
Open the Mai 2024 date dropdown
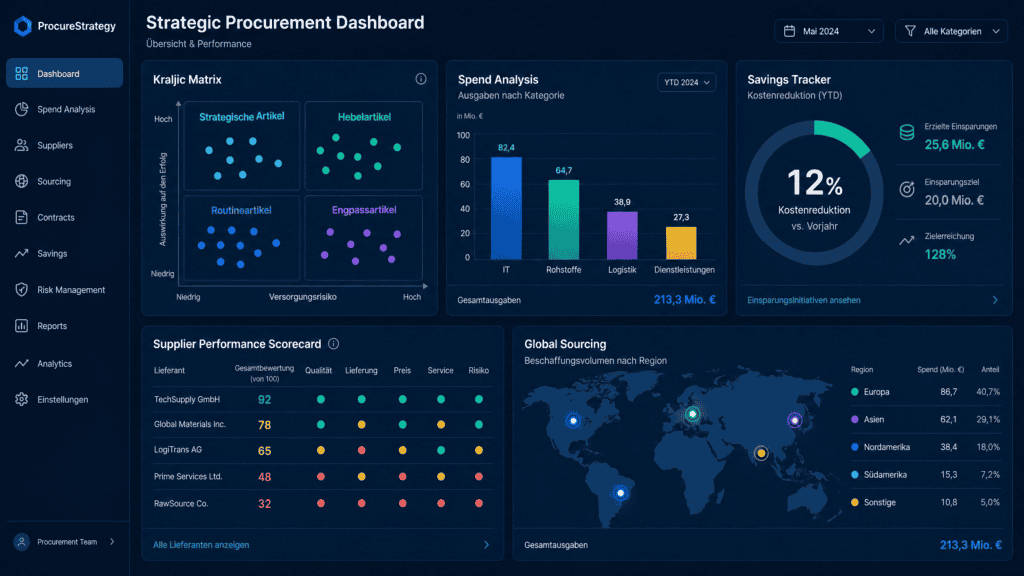click(x=829, y=31)
